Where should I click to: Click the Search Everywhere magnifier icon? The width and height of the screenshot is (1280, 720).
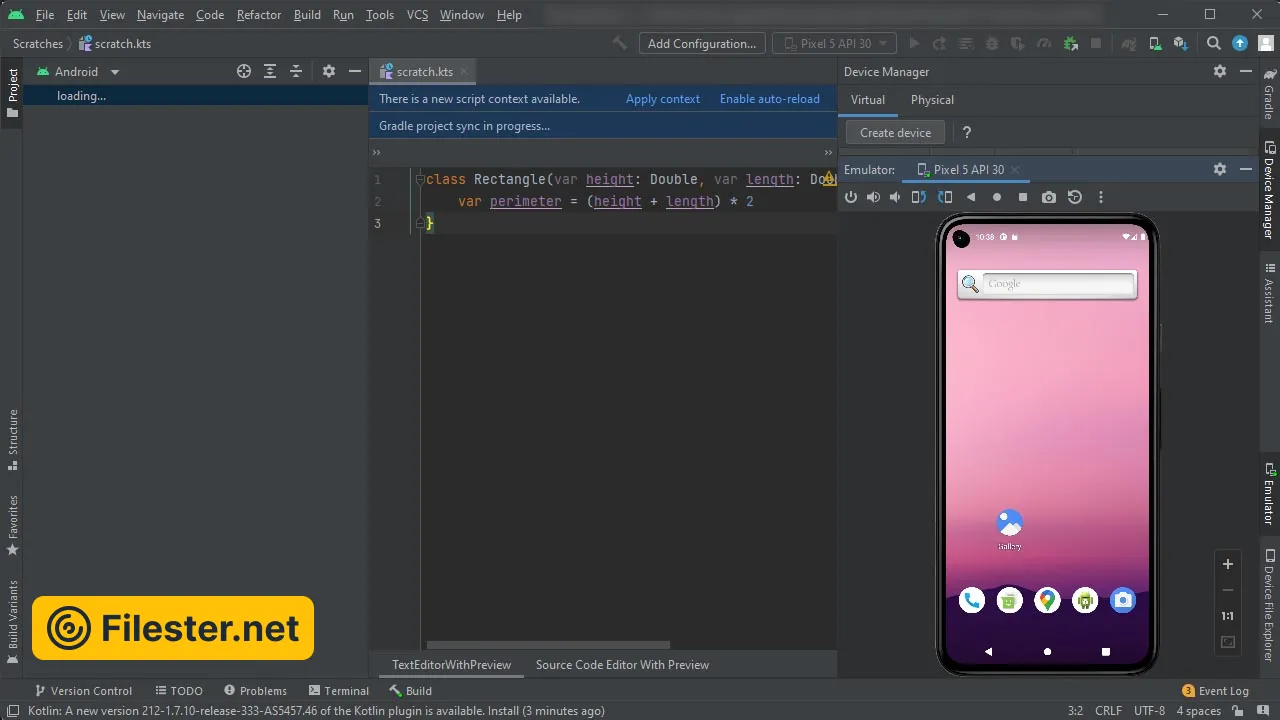pos(1213,44)
